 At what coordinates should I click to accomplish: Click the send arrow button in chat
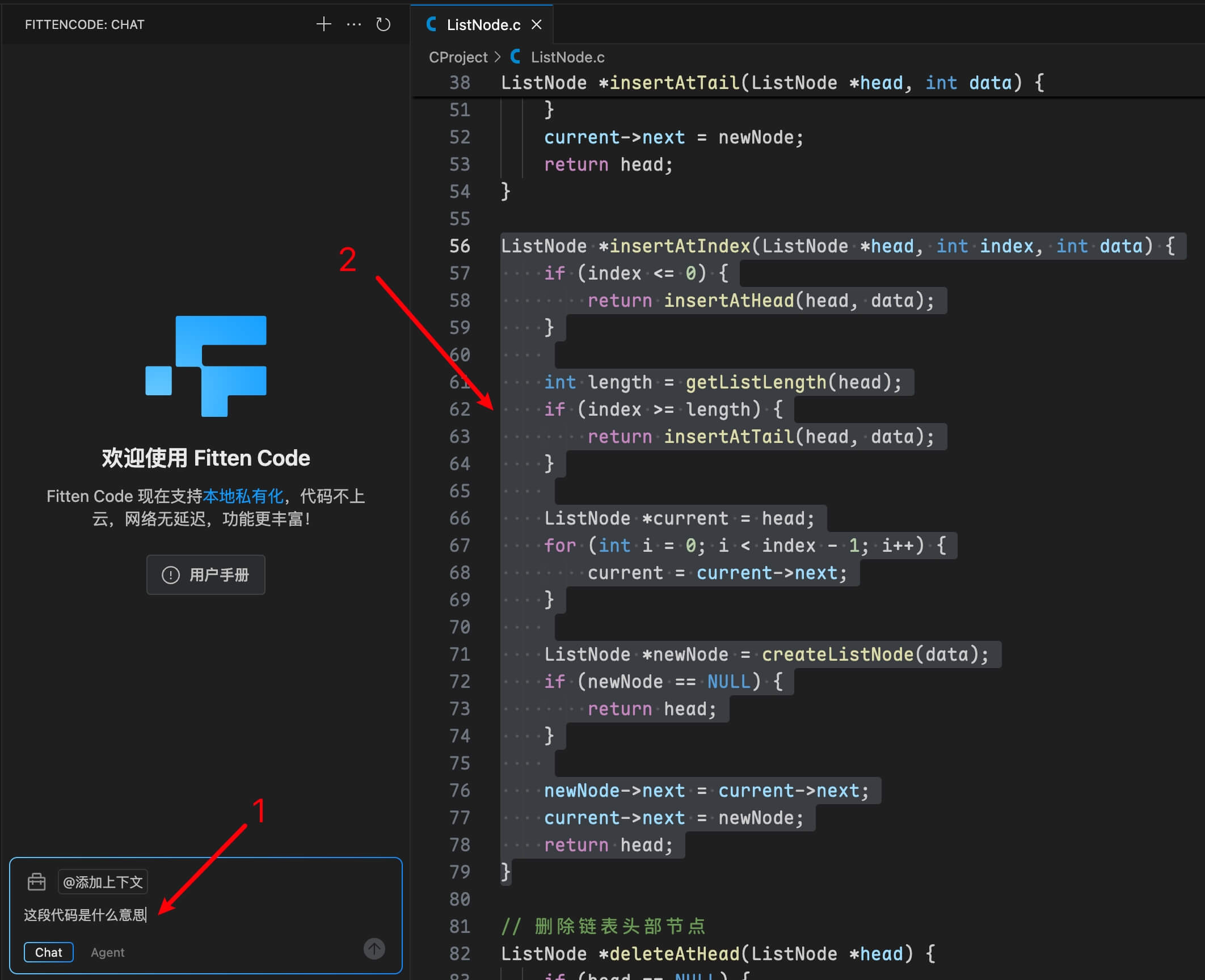374,948
